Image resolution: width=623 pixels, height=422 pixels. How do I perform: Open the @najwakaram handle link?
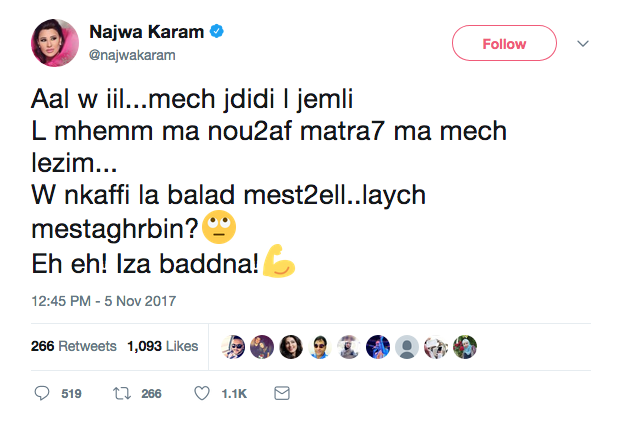132,55
